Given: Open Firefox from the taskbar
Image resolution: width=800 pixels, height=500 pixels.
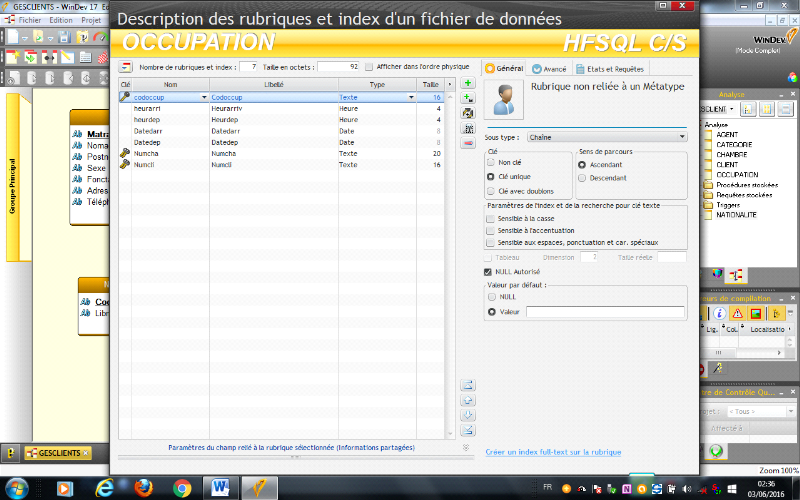Looking at the screenshot, I should pyautogui.click(x=142, y=487).
